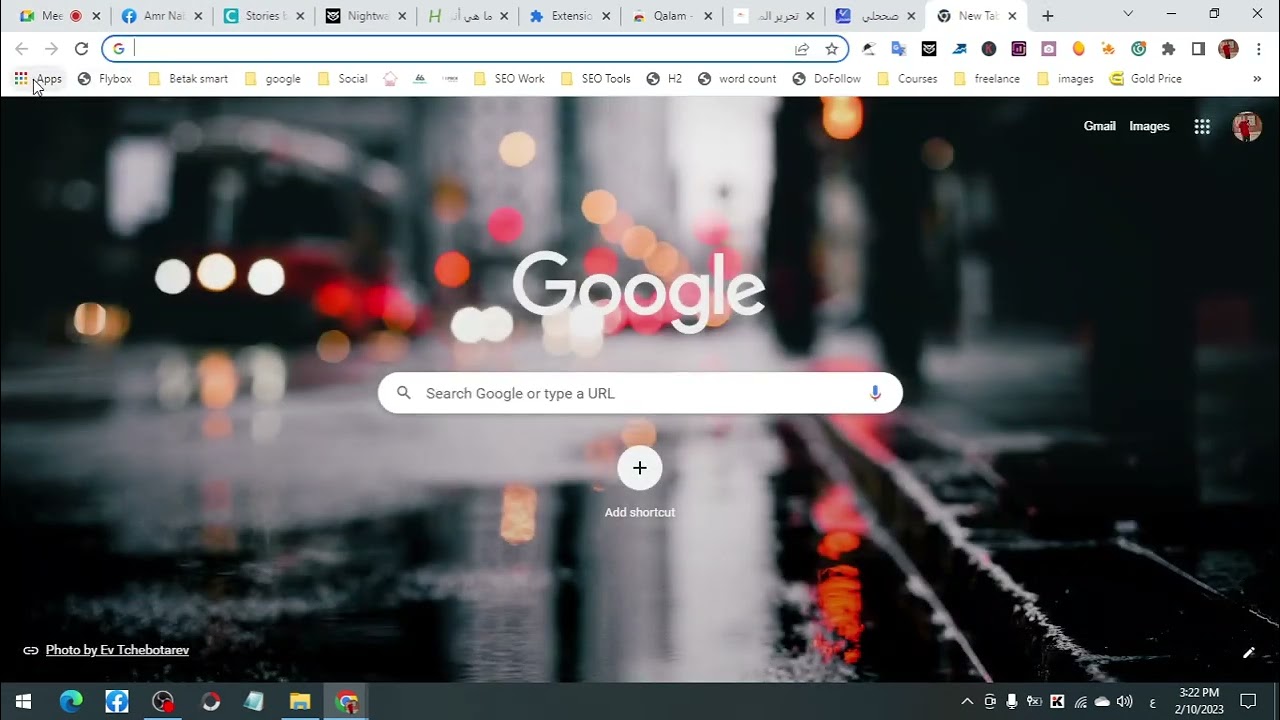Screen dimensions: 1280x720
Task: Open the Gold Price bookmark
Action: point(1146,79)
